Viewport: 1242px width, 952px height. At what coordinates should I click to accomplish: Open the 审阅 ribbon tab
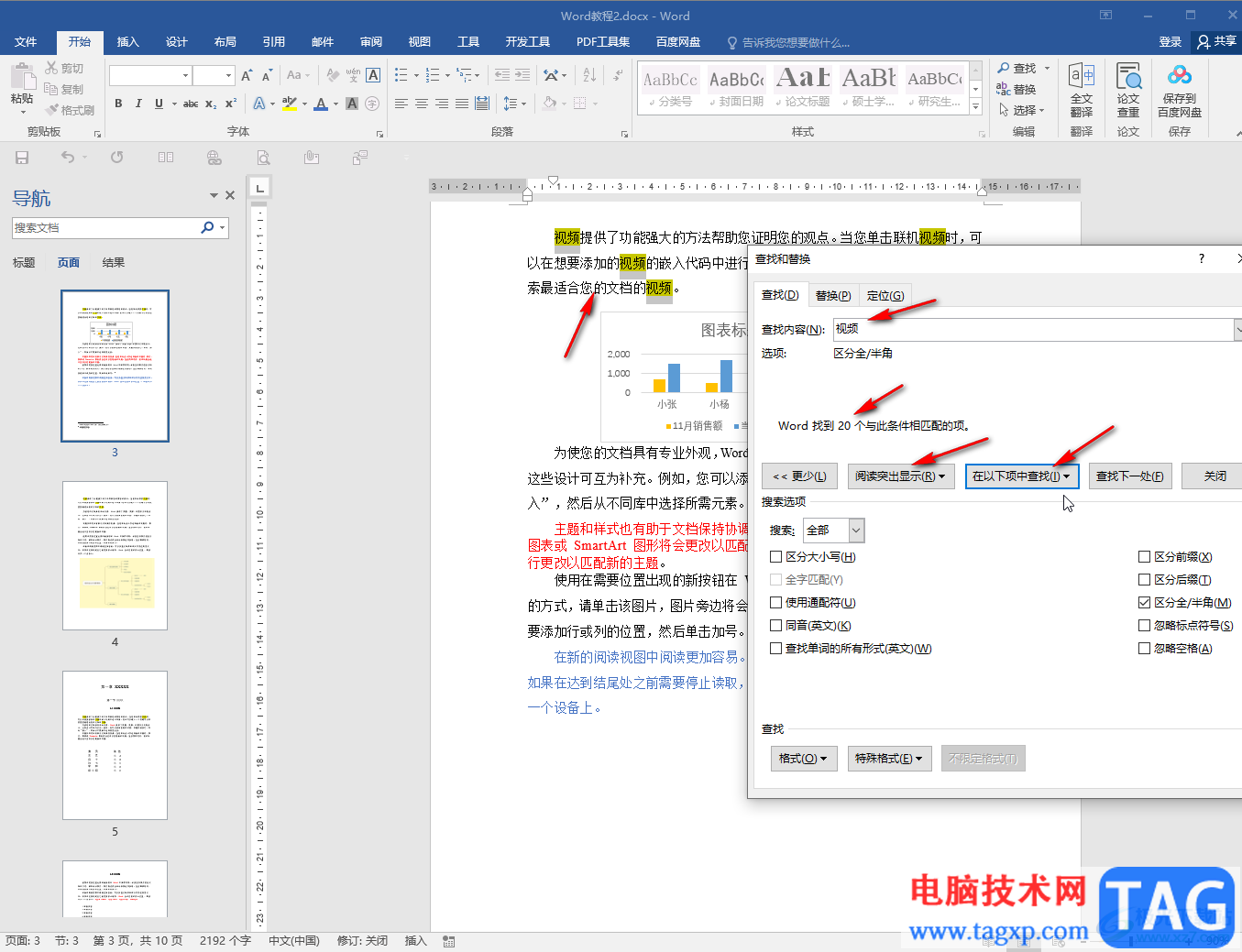pos(371,42)
